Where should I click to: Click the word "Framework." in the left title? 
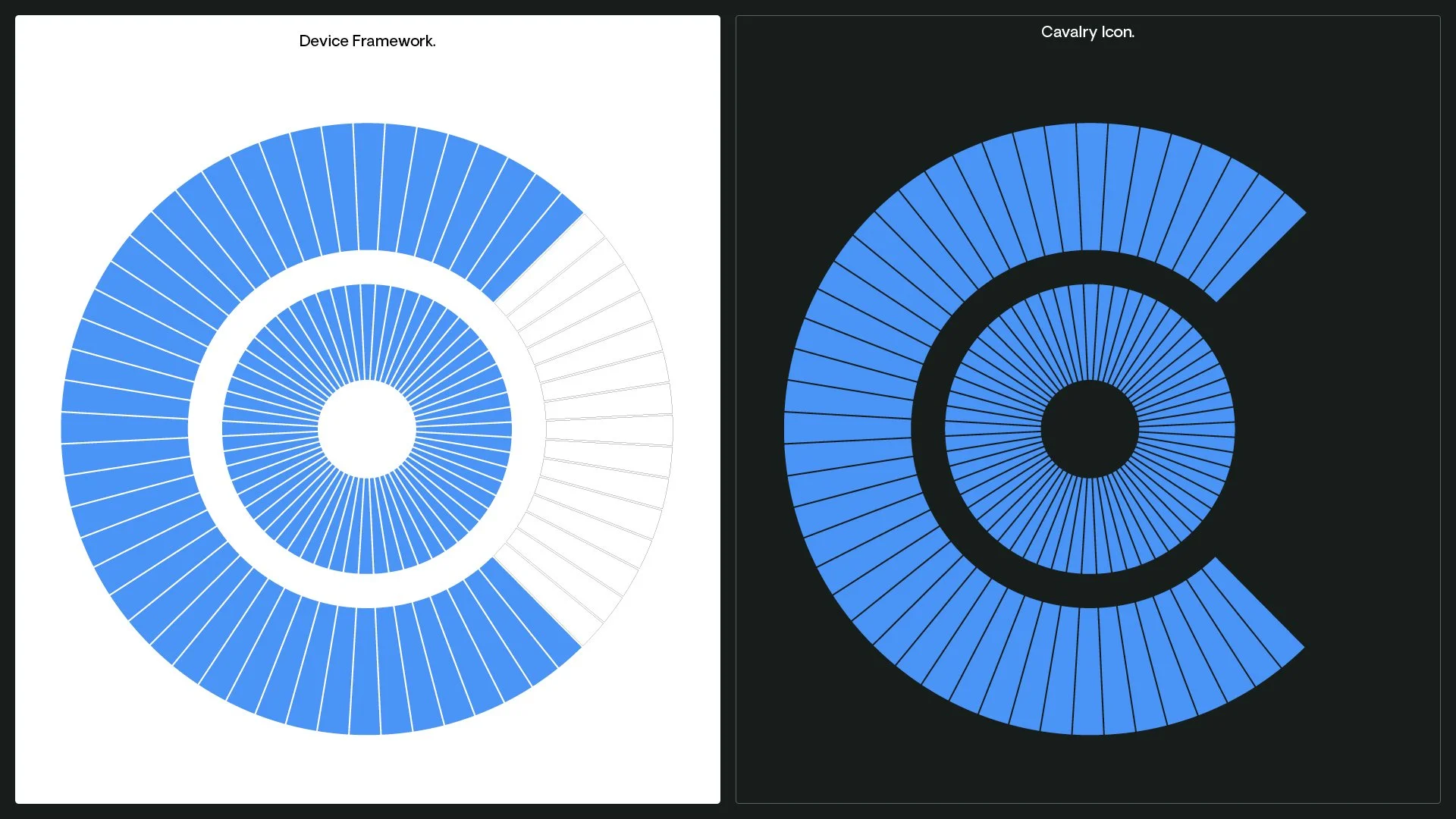(x=394, y=41)
